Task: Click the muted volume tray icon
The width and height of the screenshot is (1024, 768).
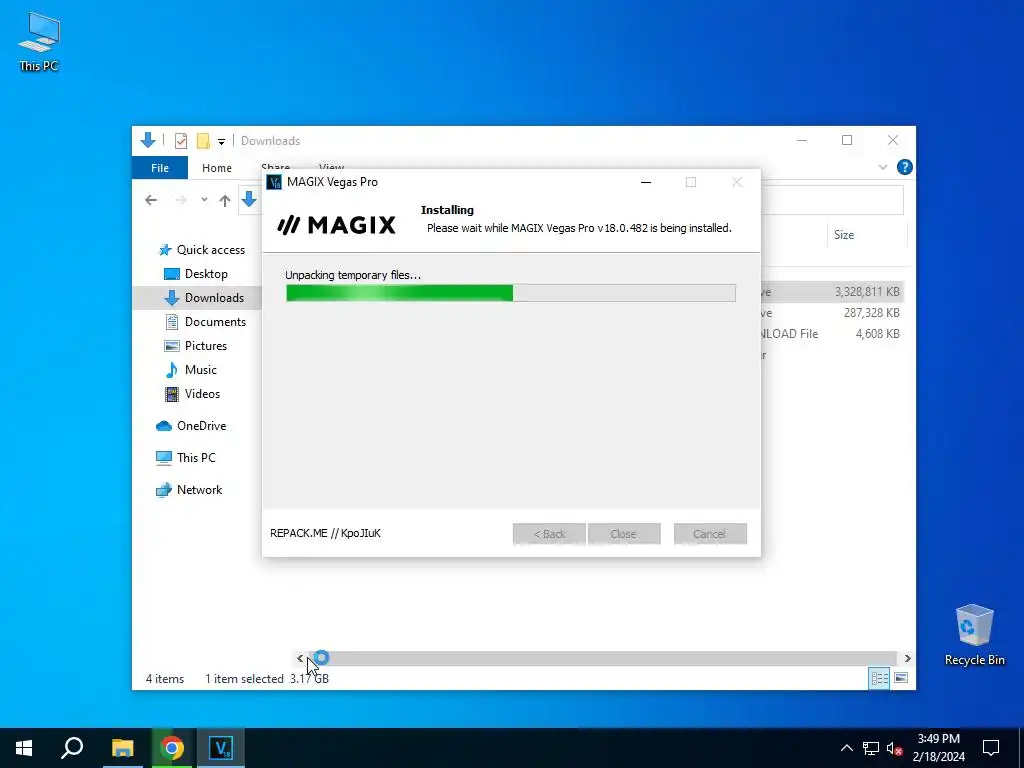Action: pos(894,748)
